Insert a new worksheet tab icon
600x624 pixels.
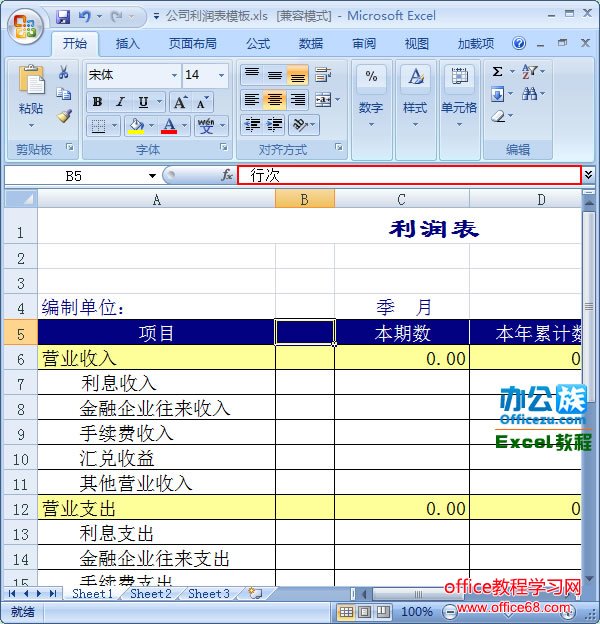255,593
